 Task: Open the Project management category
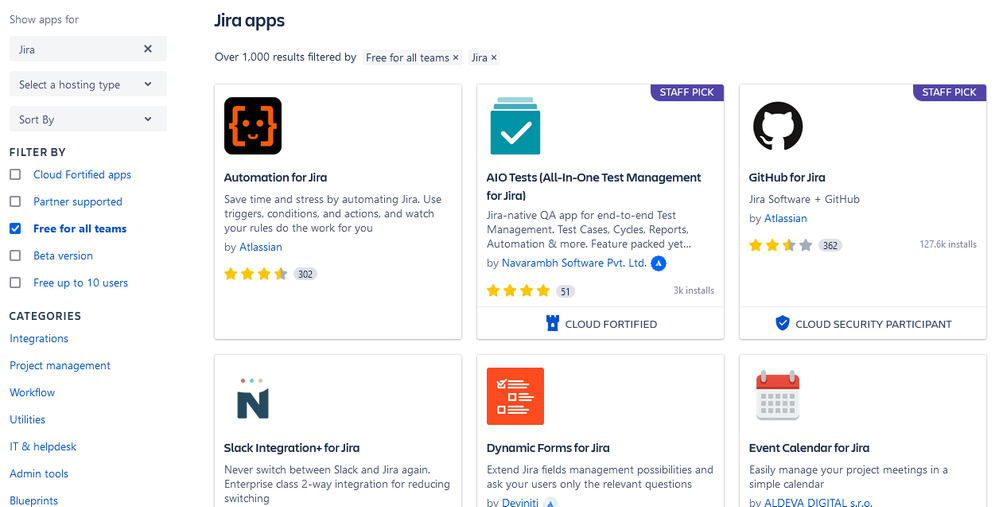click(60, 366)
